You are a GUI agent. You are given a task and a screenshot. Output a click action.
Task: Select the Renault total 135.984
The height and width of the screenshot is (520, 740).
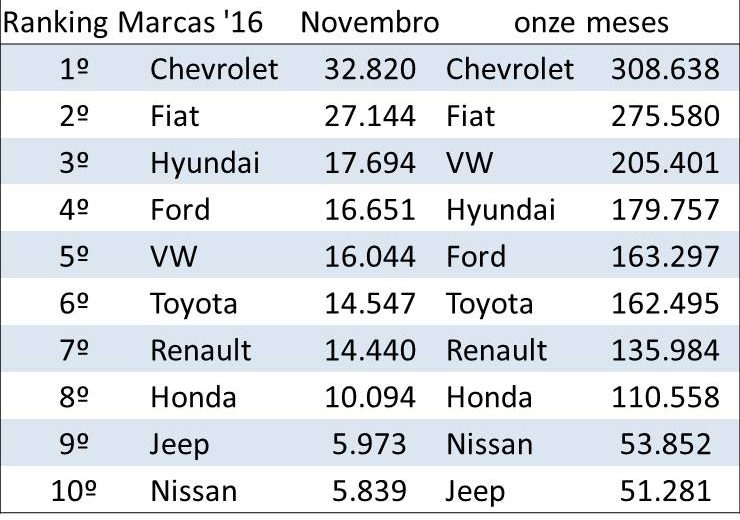coord(665,351)
